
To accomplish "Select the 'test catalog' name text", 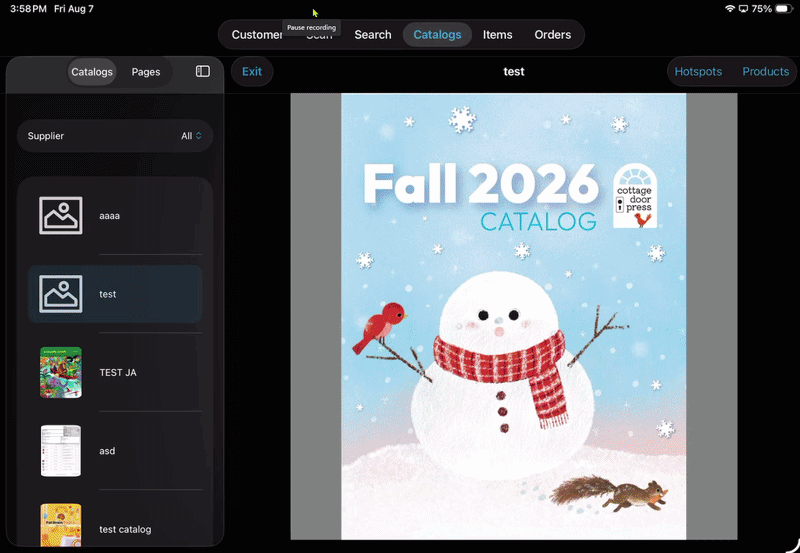I will 125,530.
